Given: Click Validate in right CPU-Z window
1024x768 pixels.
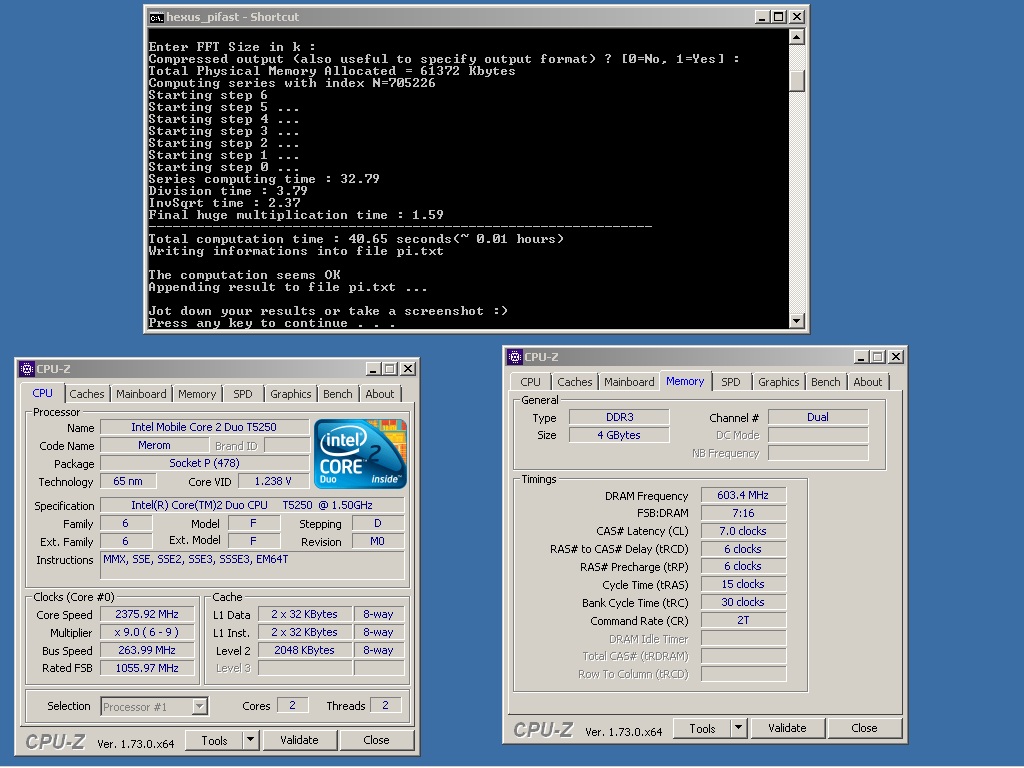Looking at the screenshot, I should (787, 729).
